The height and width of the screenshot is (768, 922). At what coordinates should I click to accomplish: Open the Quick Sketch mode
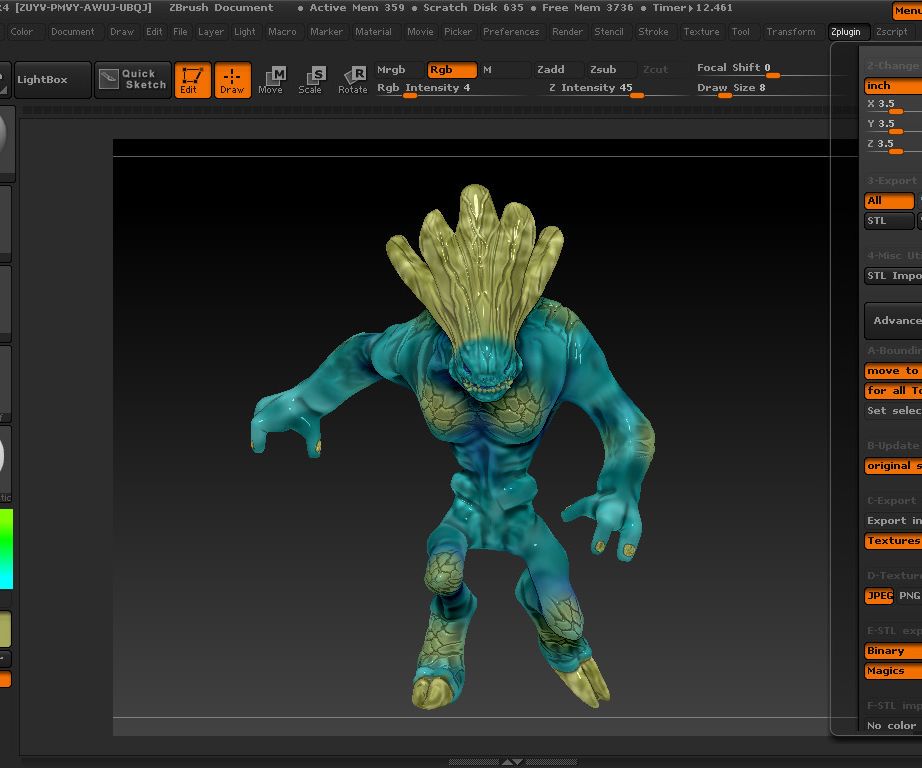(131, 80)
